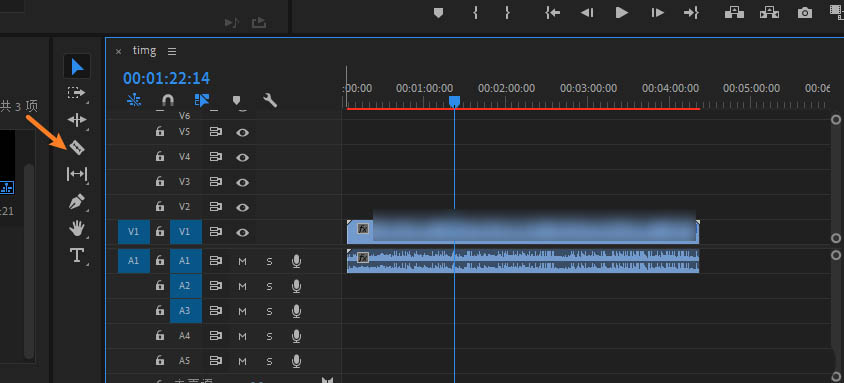Select the Hand tool
Image resolution: width=844 pixels, height=383 pixels.
click(x=77, y=229)
